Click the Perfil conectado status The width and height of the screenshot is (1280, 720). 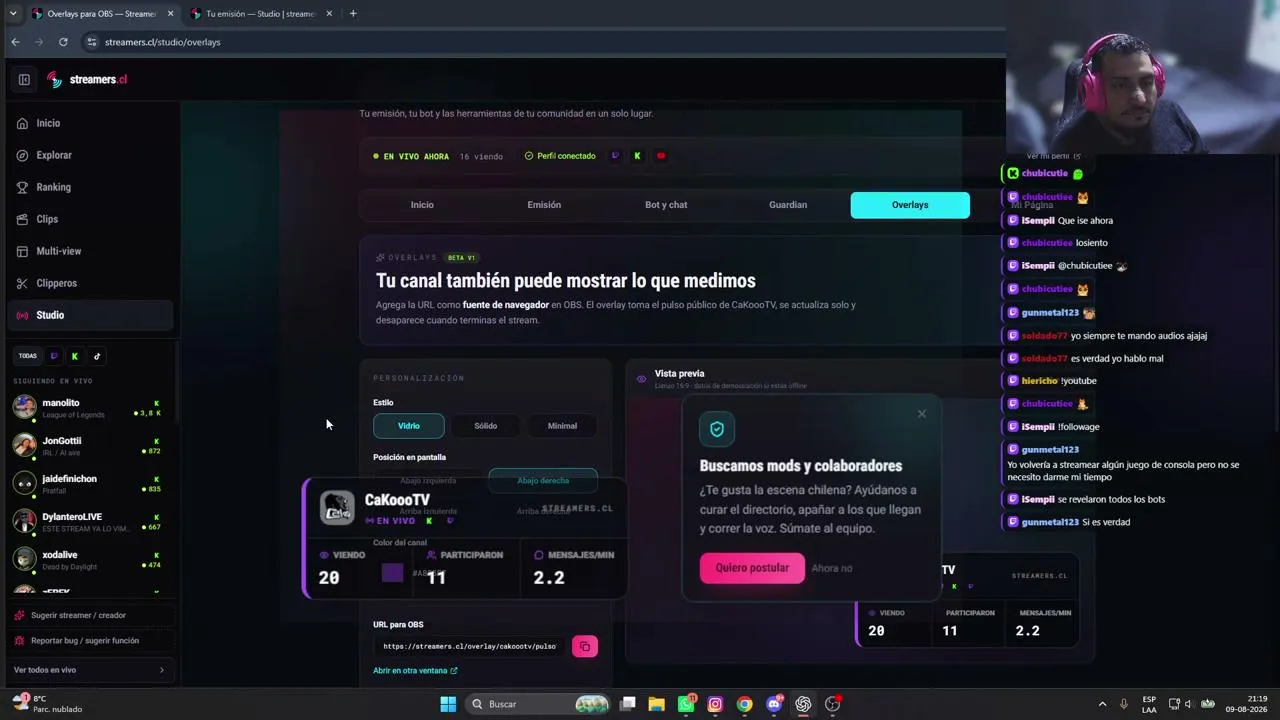560,156
